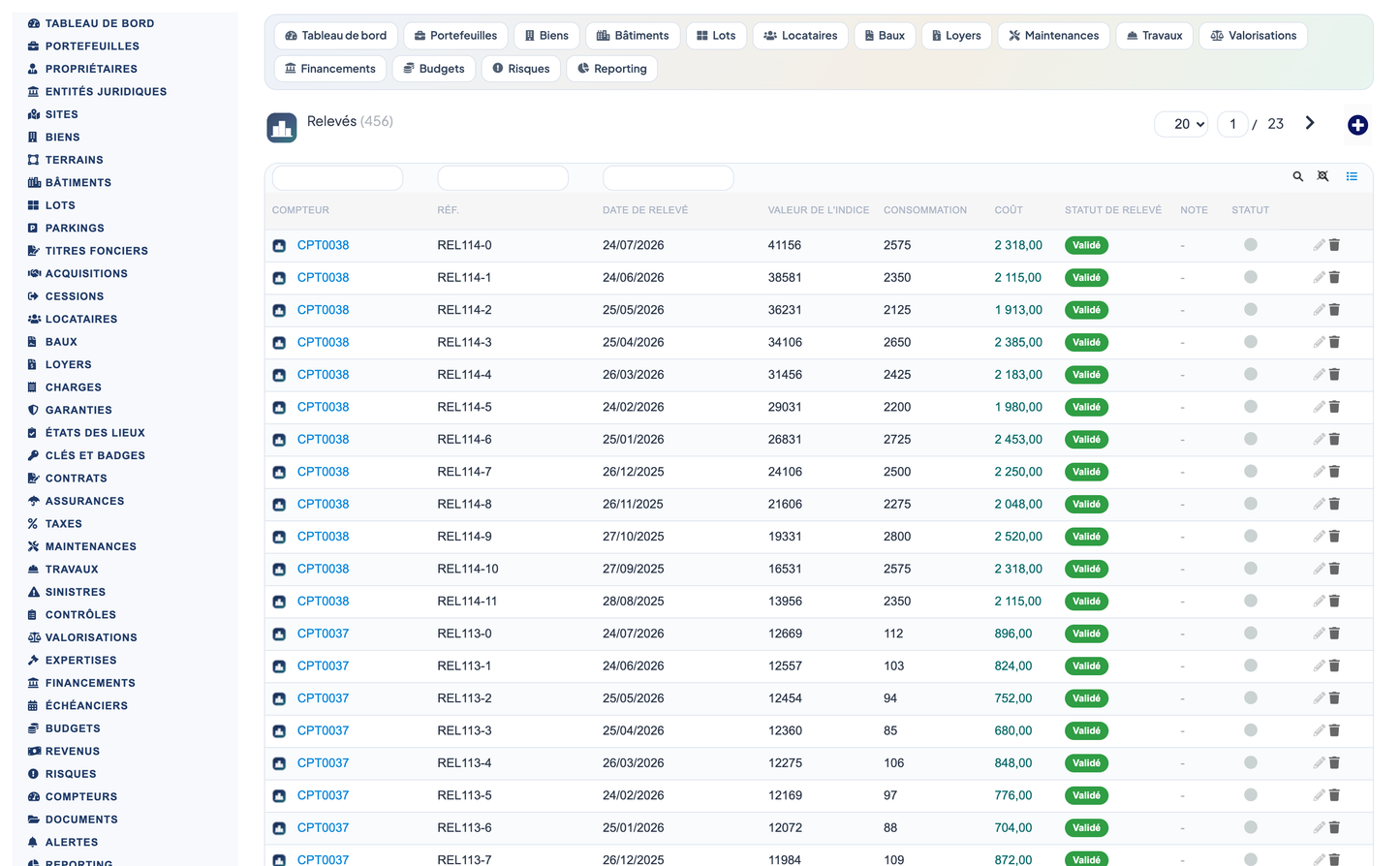Toggle status dot in REL114-4 row
Viewport: 1400px width, 866px height.
[x=1251, y=374]
